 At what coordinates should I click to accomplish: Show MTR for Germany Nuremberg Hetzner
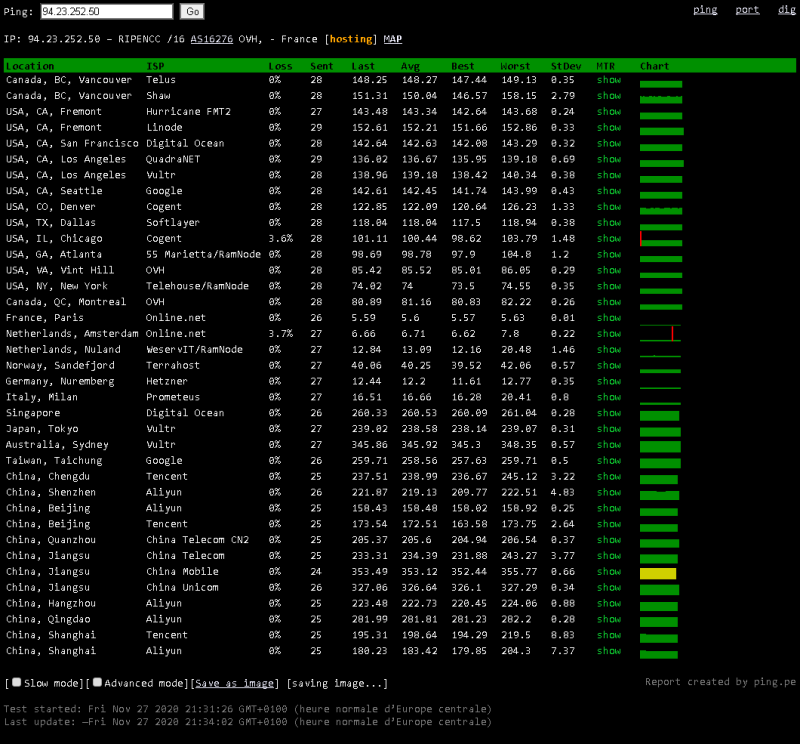pyautogui.click(x=608, y=381)
